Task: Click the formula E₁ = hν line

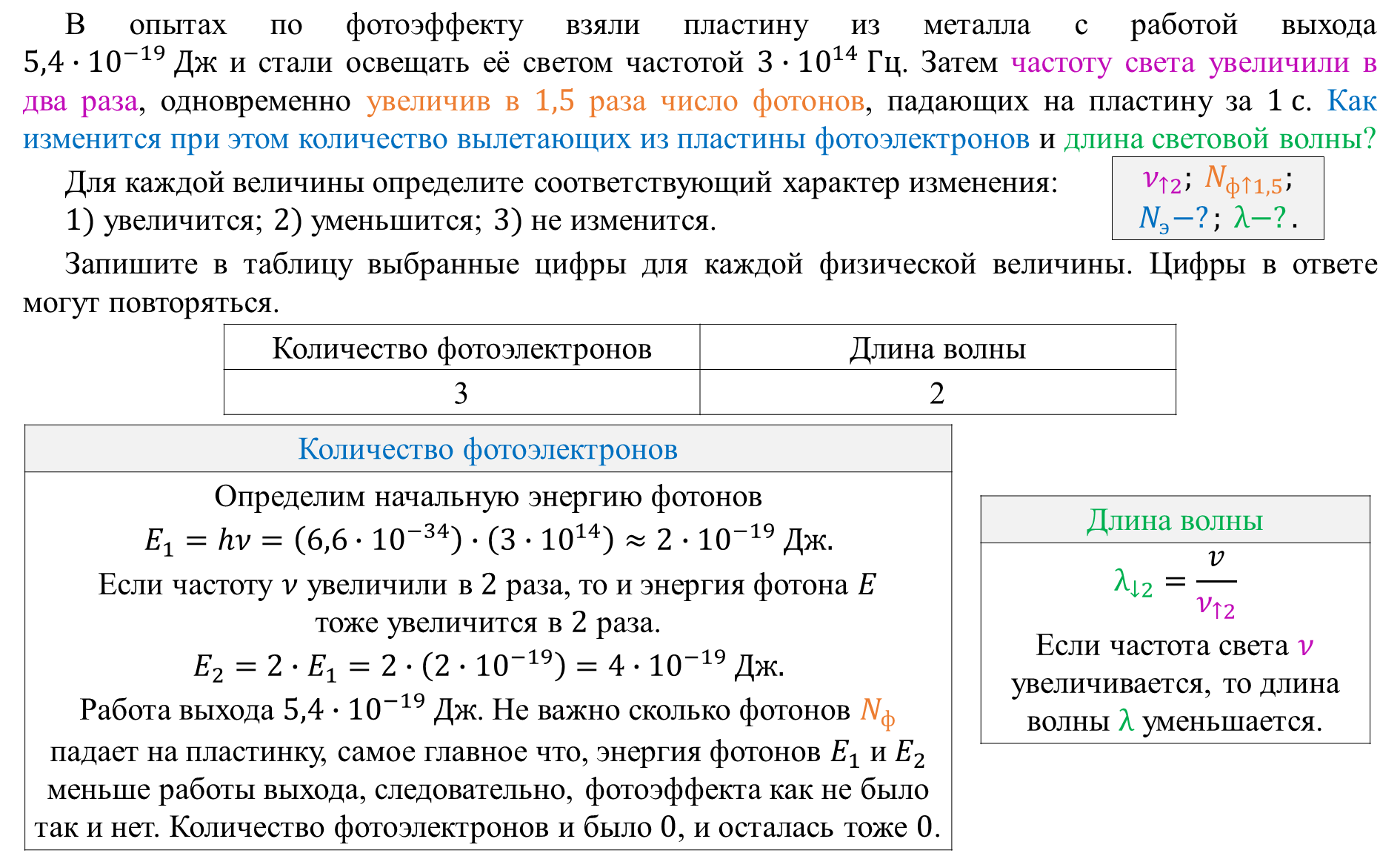Action: 489,539
